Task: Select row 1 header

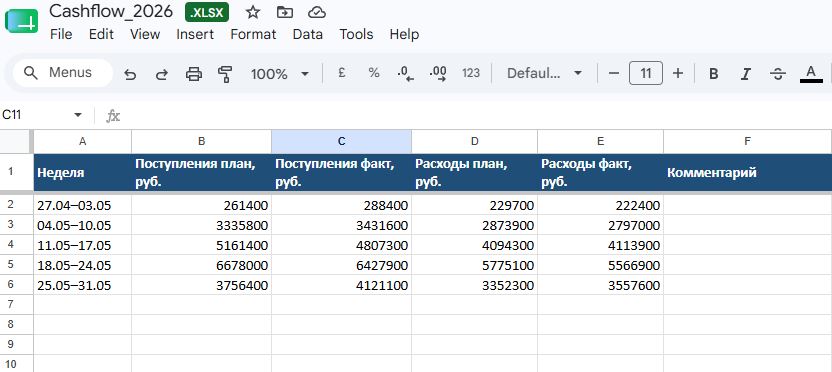Action: [16, 172]
